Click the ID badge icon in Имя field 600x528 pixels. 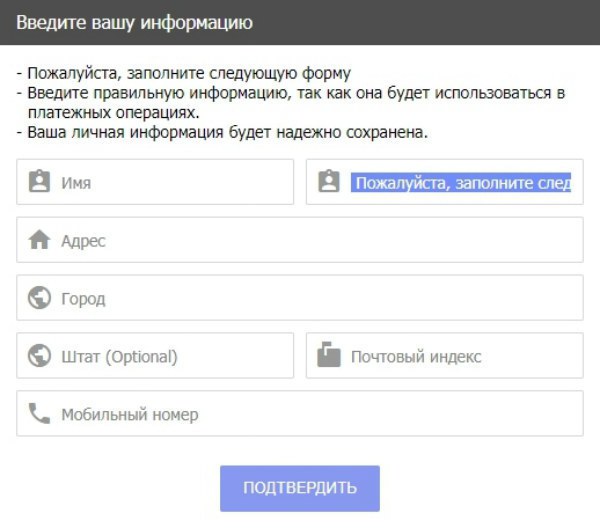(x=39, y=183)
